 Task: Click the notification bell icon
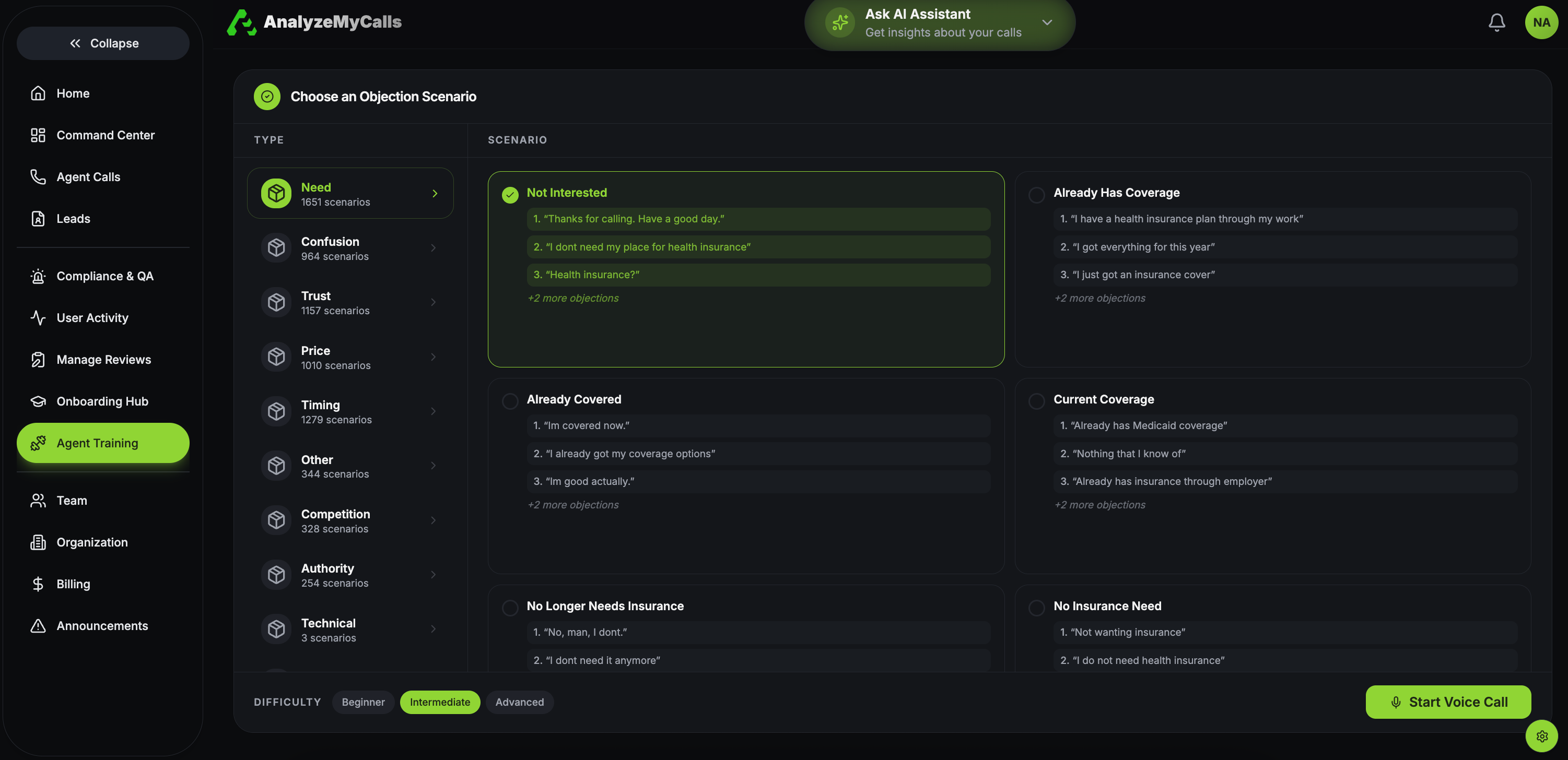[1496, 22]
